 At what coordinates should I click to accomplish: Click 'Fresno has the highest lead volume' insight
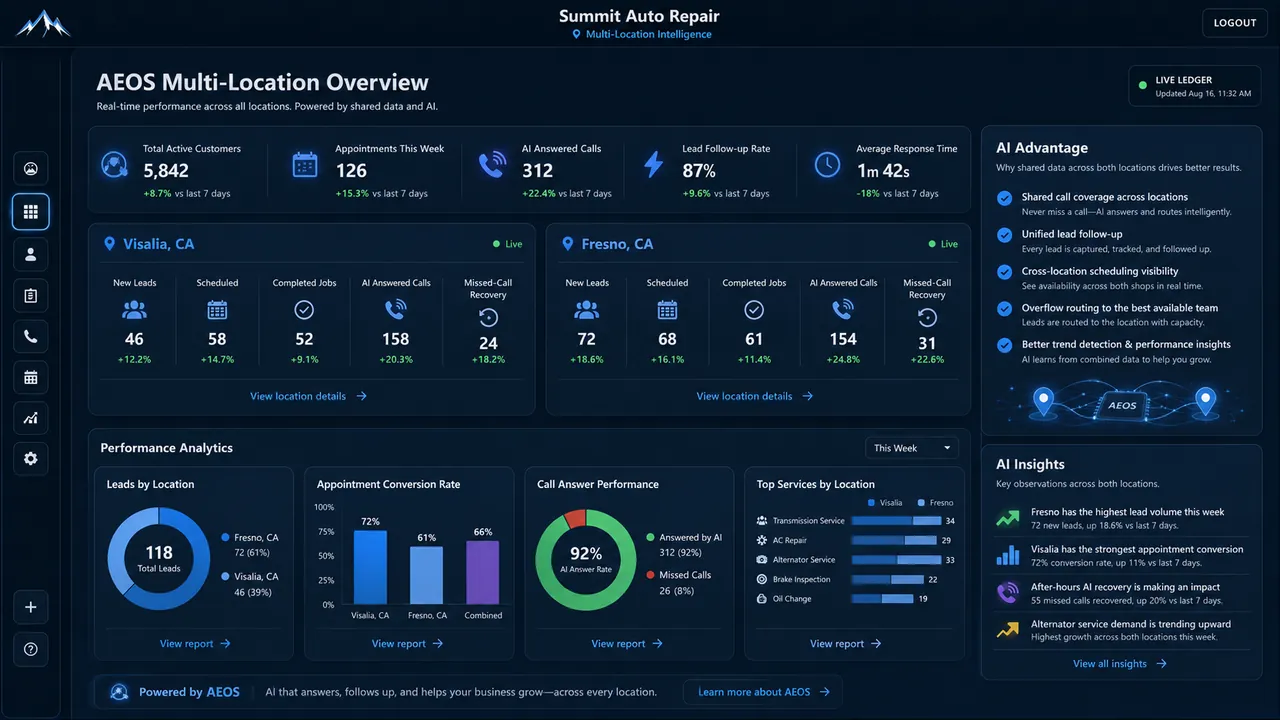(x=1121, y=518)
